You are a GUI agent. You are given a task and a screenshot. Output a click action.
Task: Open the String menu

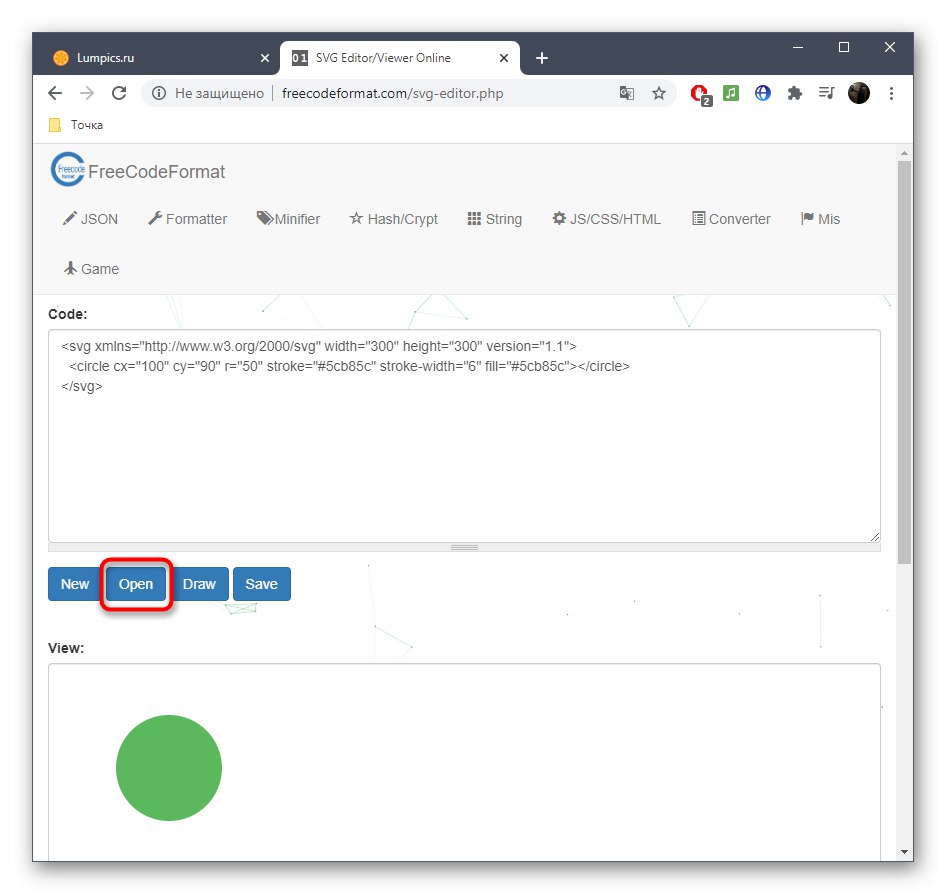[x=495, y=219]
